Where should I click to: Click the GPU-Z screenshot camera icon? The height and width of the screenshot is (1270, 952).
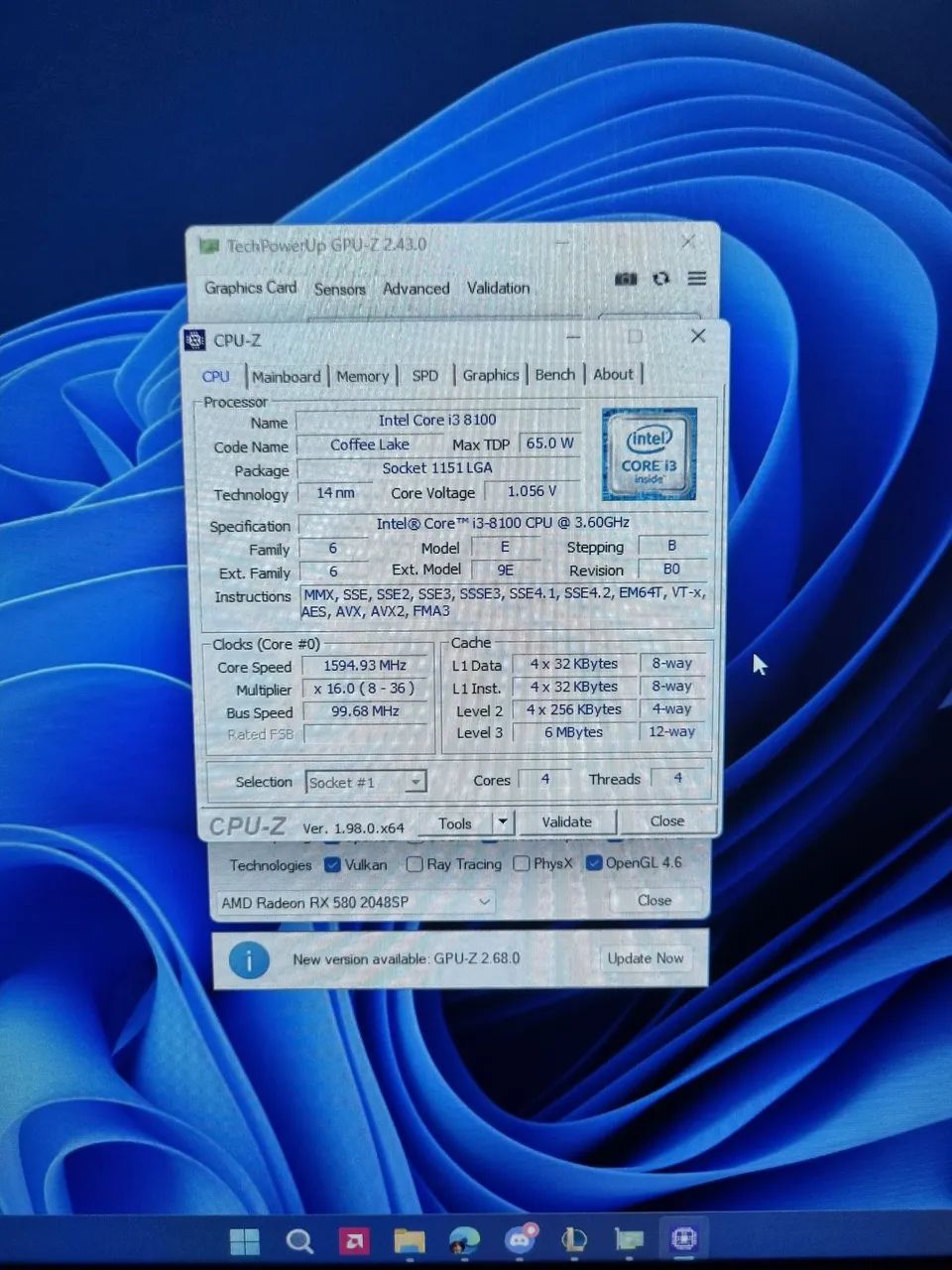[x=626, y=279]
